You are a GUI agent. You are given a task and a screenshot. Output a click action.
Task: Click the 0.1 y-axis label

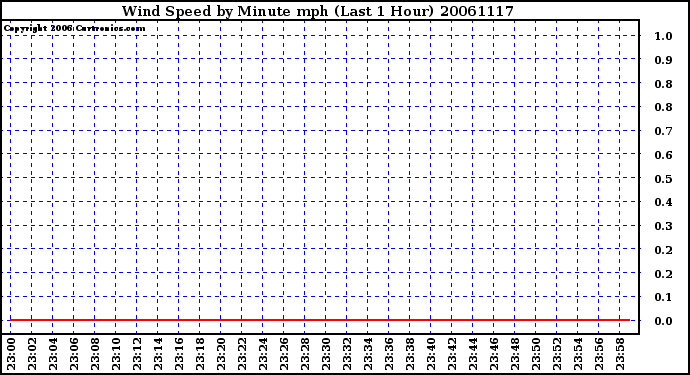point(663,298)
